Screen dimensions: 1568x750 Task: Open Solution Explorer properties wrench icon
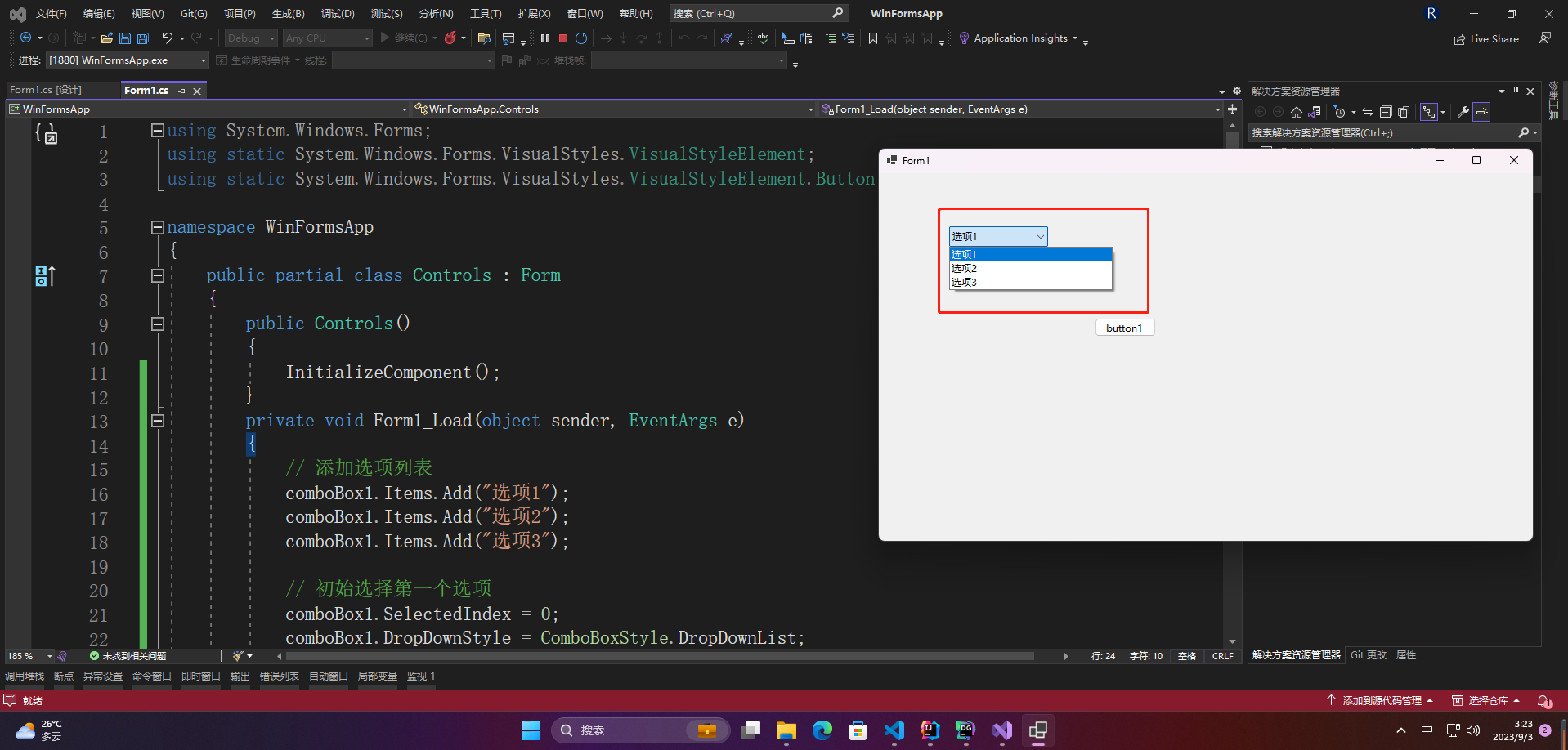(1463, 112)
